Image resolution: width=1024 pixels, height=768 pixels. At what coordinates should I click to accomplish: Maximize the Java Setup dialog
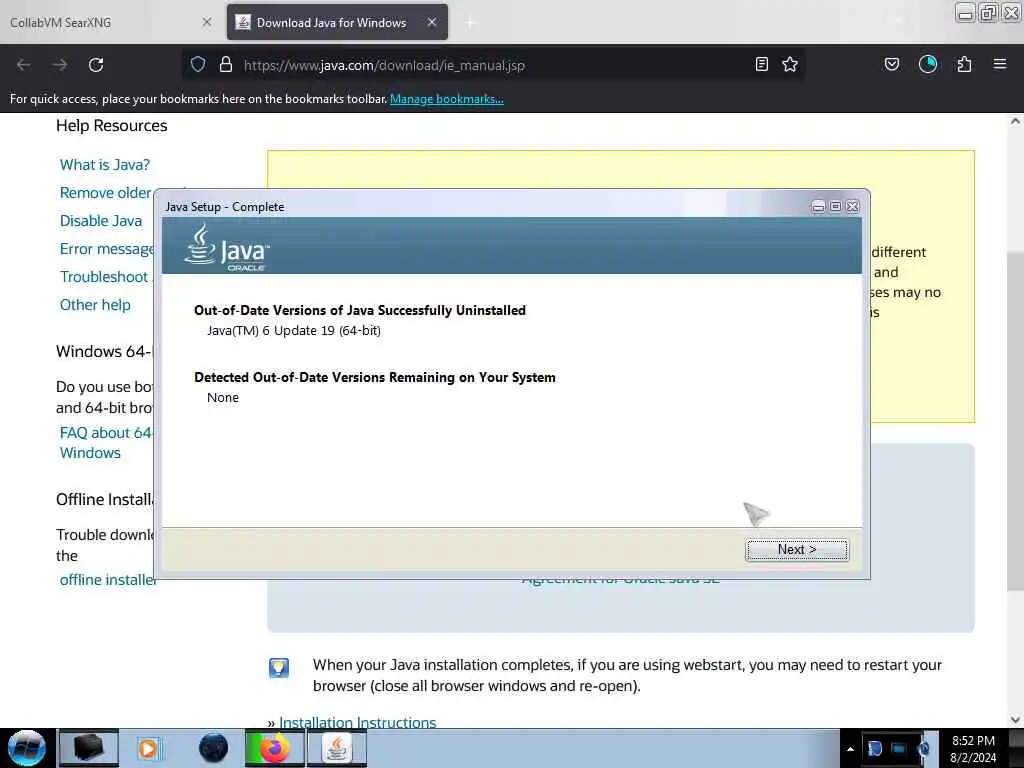click(835, 206)
